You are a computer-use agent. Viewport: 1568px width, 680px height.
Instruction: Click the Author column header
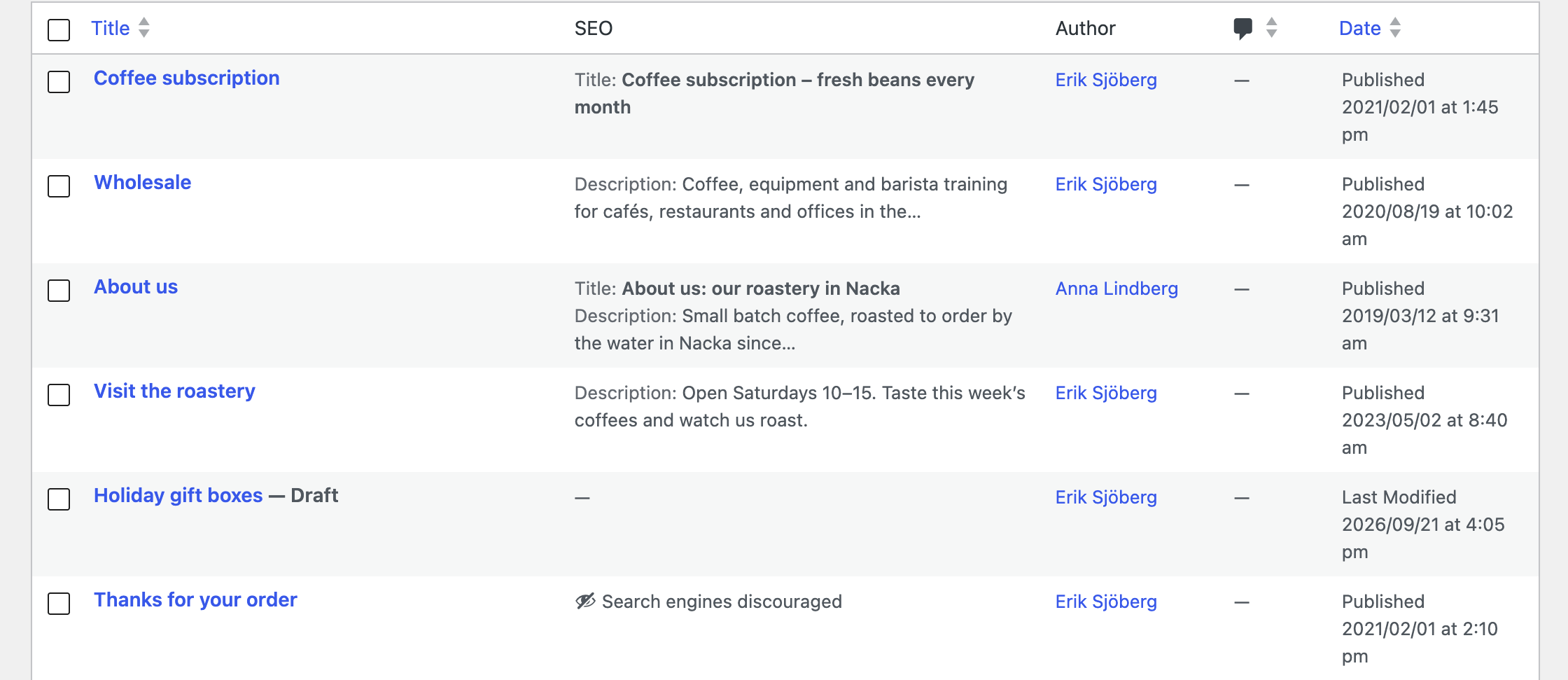click(x=1085, y=28)
